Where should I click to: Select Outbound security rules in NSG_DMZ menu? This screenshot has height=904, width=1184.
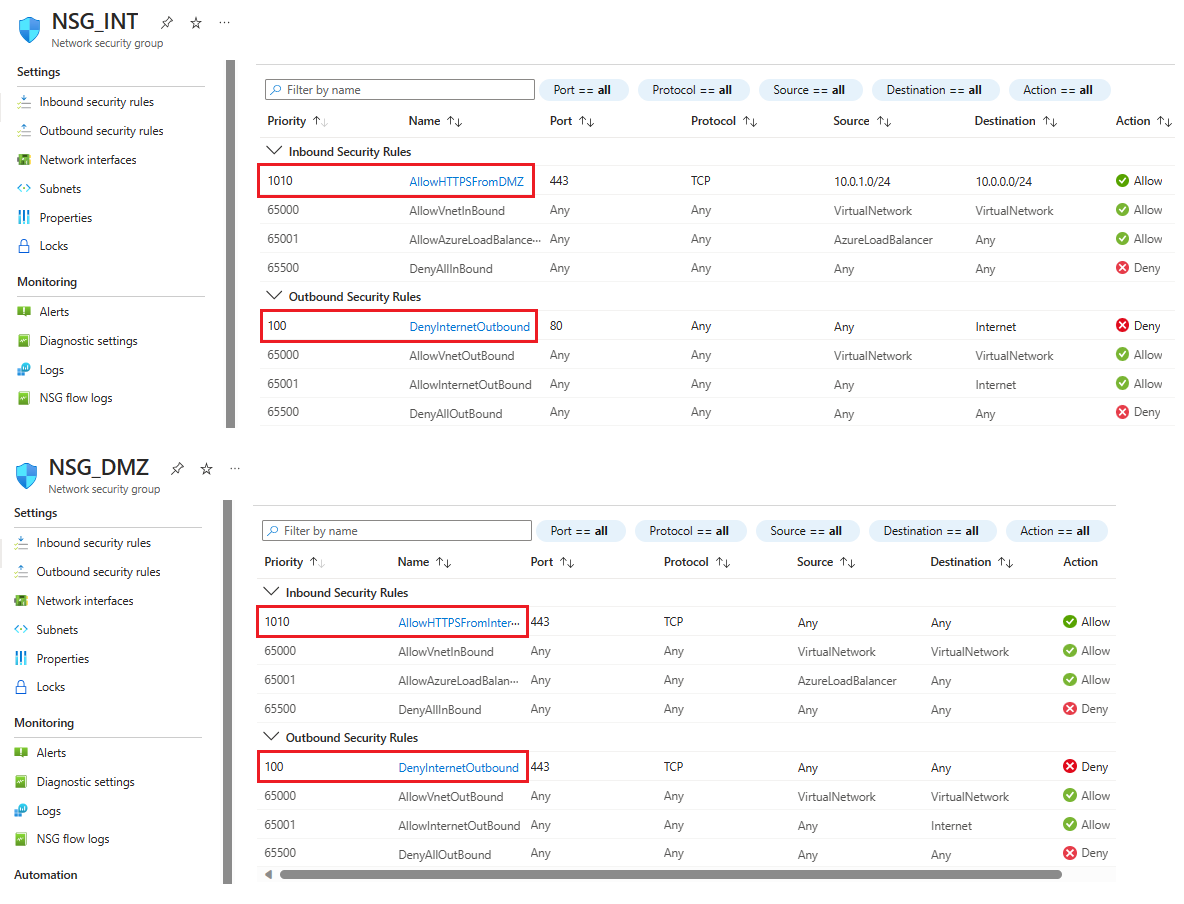(x=98, y=572)
